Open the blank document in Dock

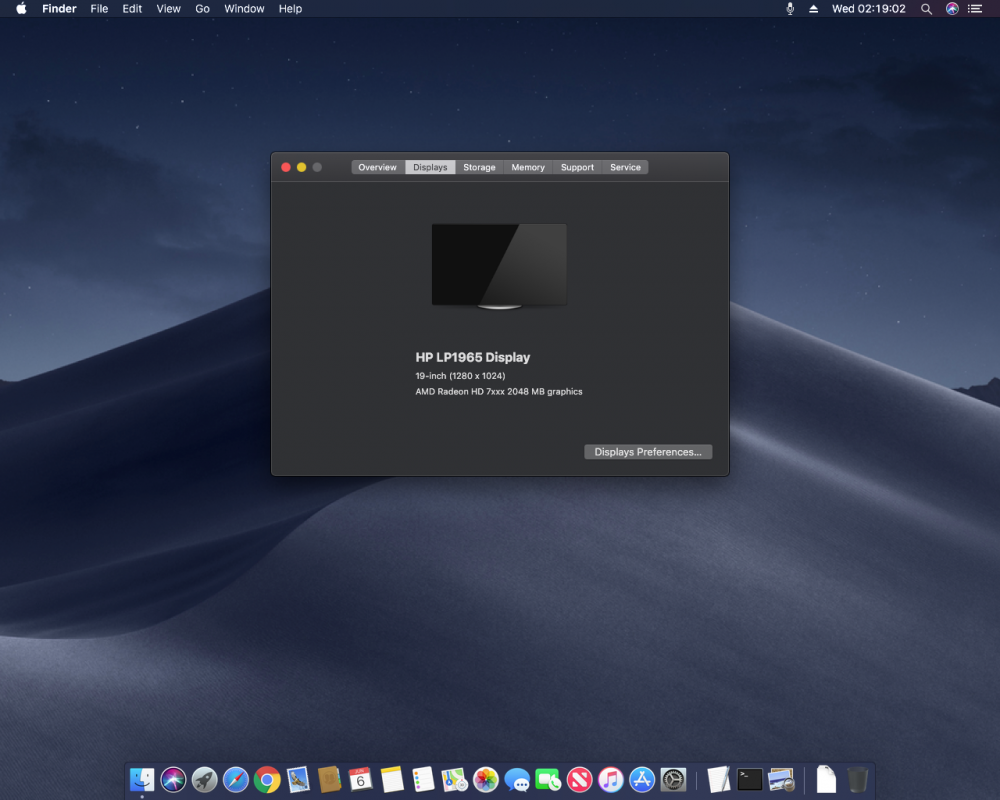click(826, 780)
